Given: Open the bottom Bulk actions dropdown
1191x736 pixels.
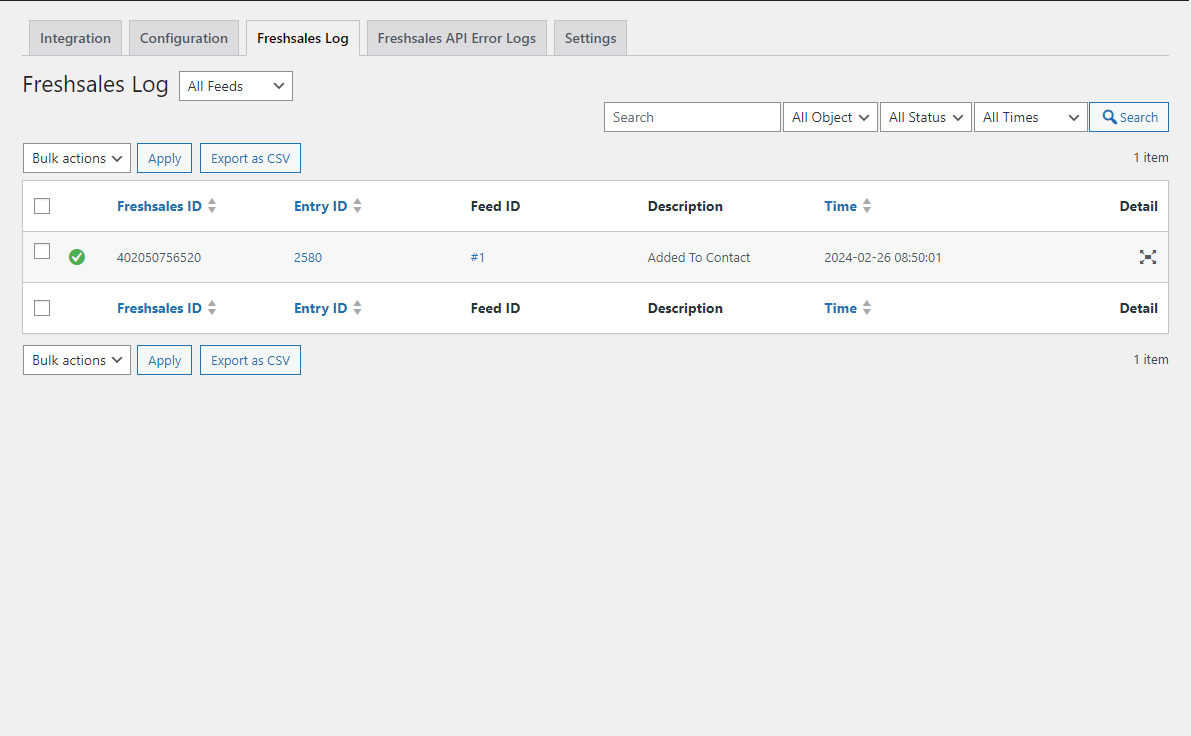Looking at the screenshot, I should click(x=77, y=360).
